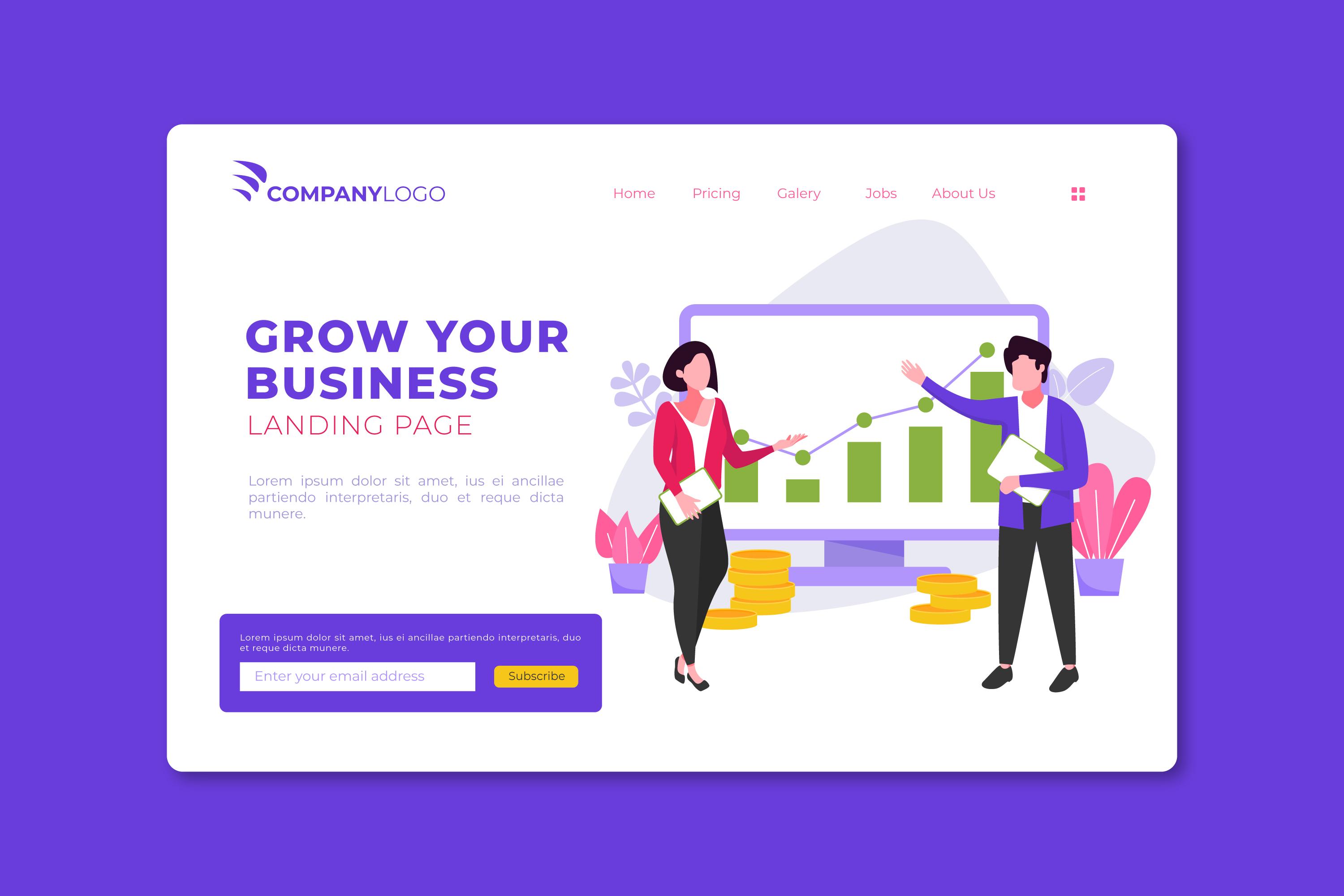Click the Subscribe button
This screenshot has height=896, width=1344.
click(x=538, y=676)
